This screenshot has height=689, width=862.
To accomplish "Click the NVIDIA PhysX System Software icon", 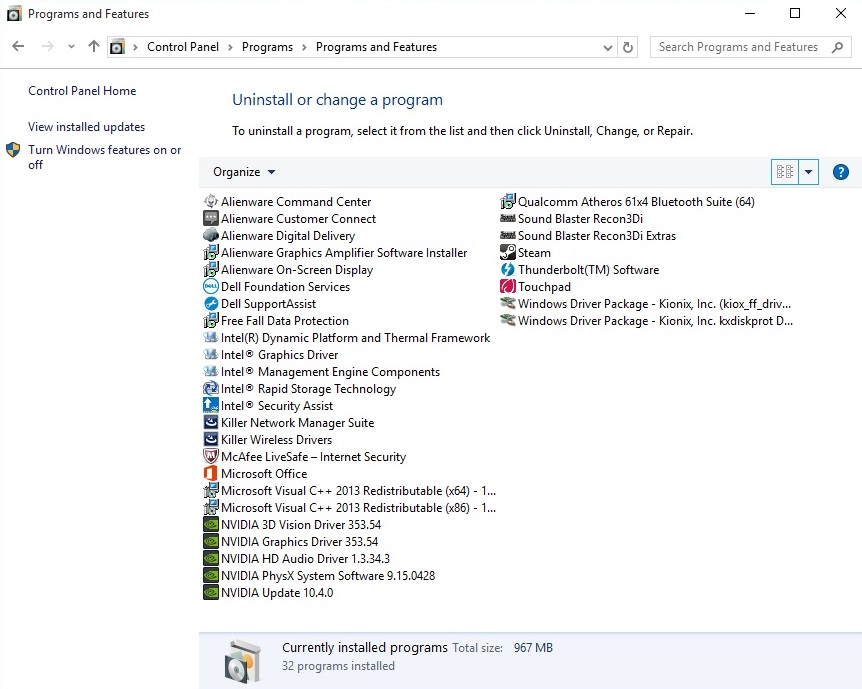I will [x=211, y=576].
